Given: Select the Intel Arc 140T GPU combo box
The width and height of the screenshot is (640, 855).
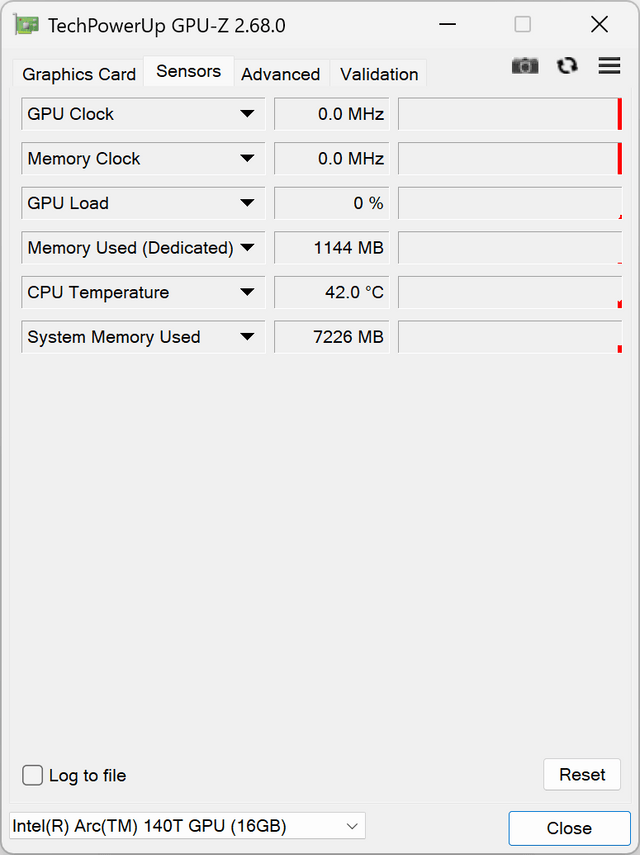Looking at the screenshot, I should pos(187,826).
